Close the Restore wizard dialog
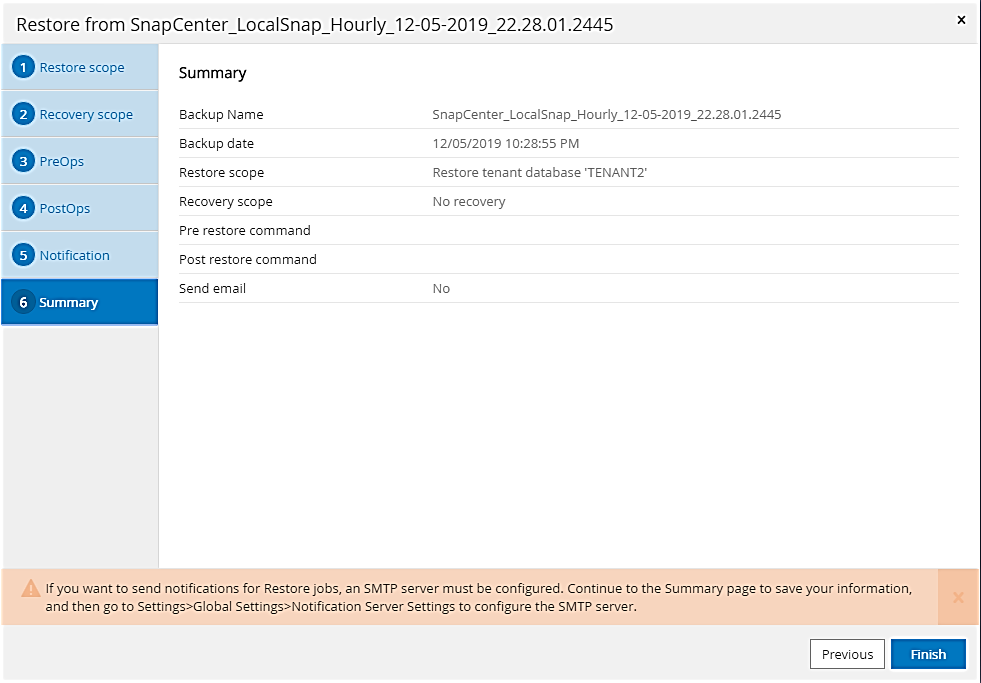This screenshot has width=981, height=683. tap(961, 20)
